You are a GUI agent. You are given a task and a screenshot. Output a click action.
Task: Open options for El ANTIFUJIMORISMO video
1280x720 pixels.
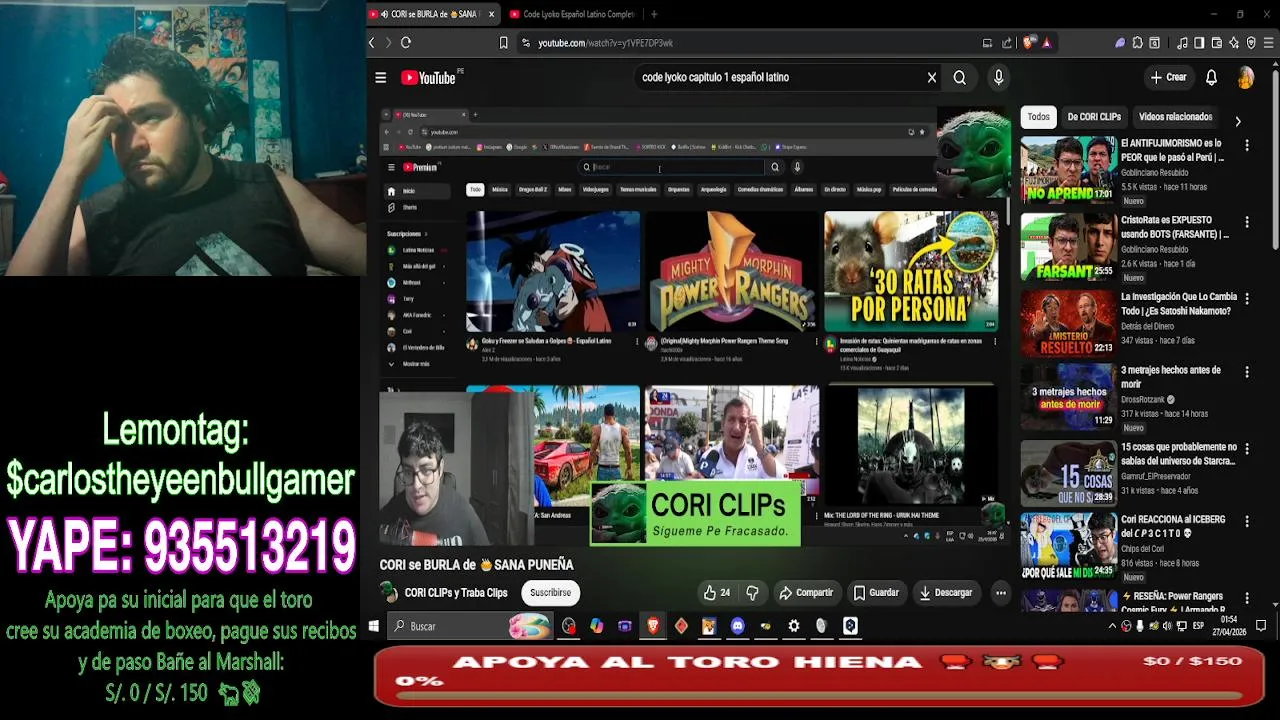click(1246, 145)
